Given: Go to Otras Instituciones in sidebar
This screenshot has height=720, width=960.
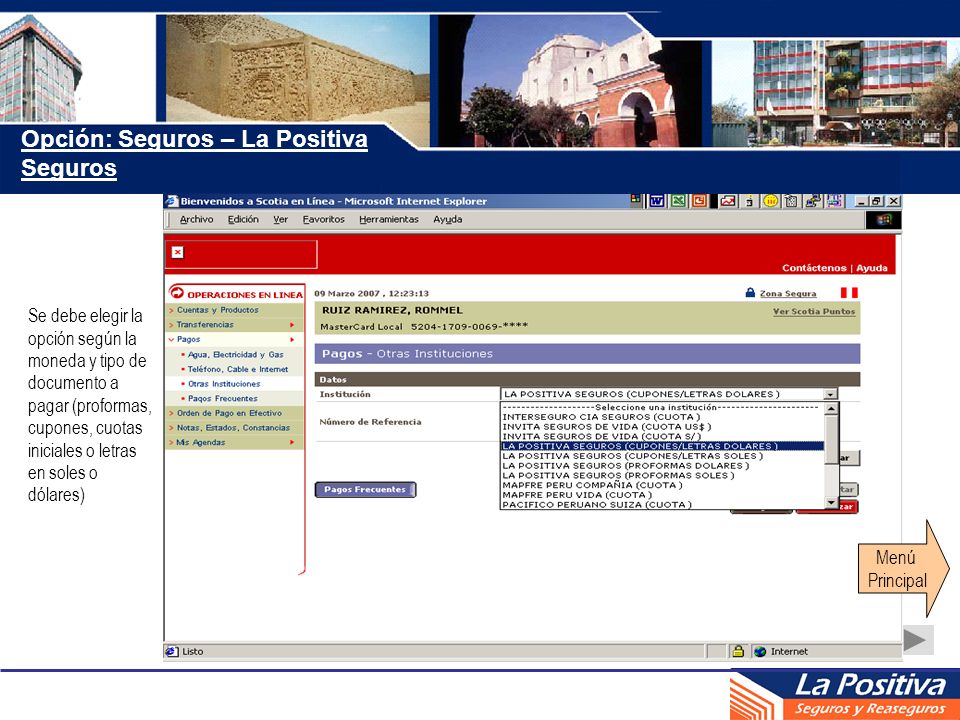Looking at the screenshot, I should (x=224, y=384).
